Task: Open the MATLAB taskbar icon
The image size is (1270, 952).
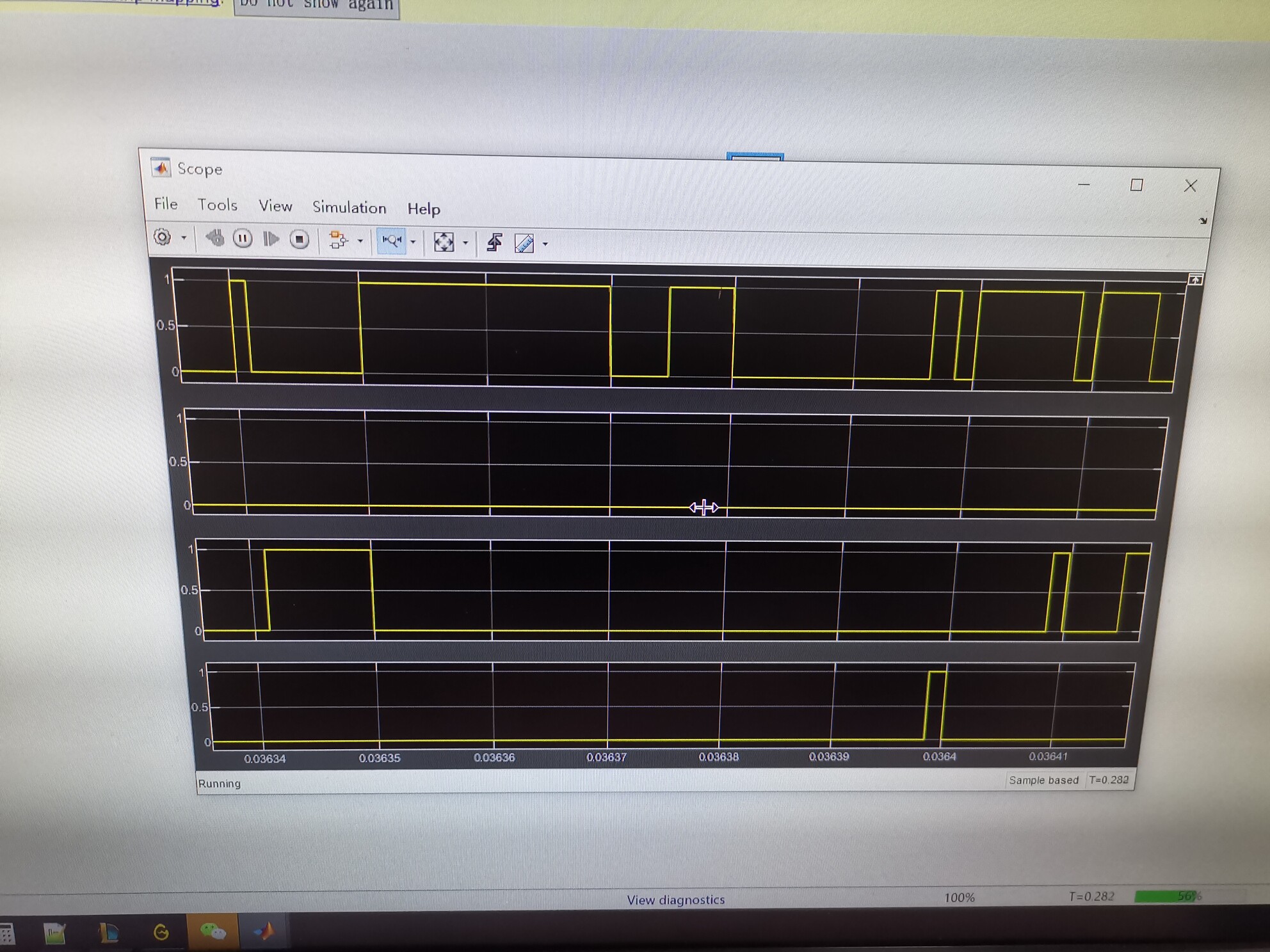Action: point(264,932)
